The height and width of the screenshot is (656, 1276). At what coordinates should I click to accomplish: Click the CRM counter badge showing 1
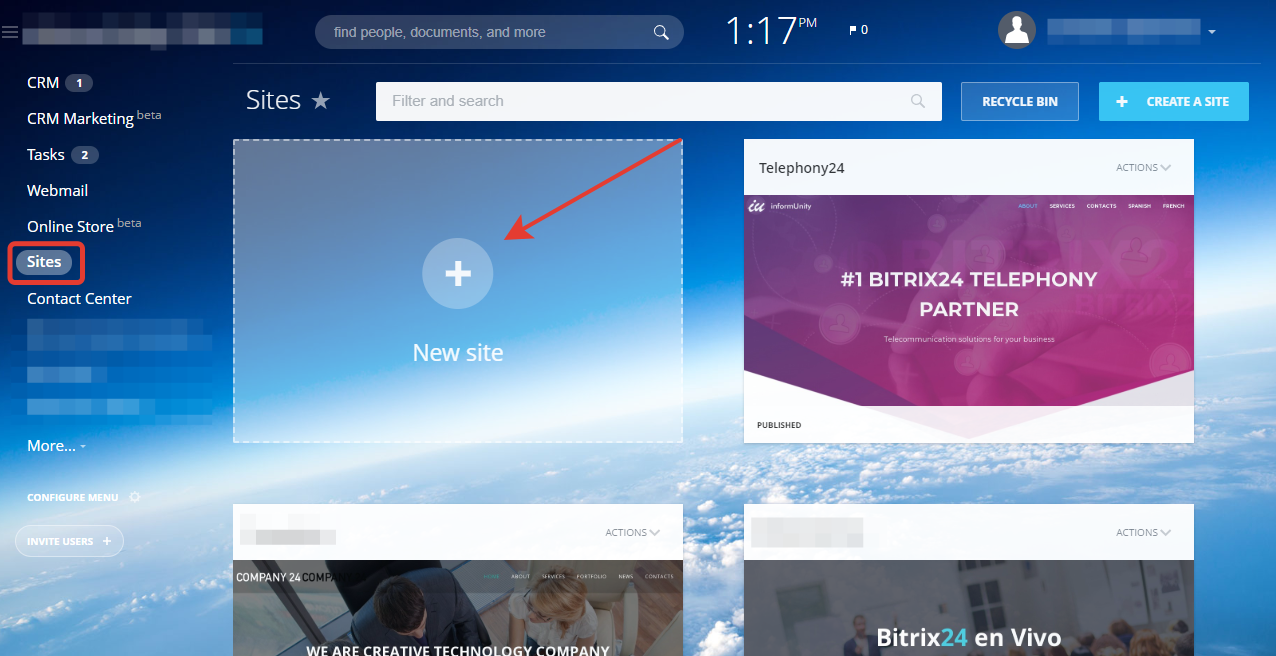79,83
